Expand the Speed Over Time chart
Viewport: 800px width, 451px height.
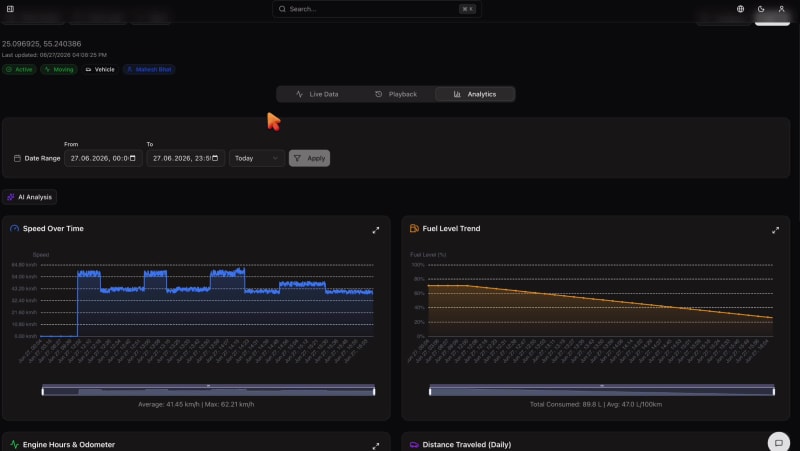click(x=376, y=230)
